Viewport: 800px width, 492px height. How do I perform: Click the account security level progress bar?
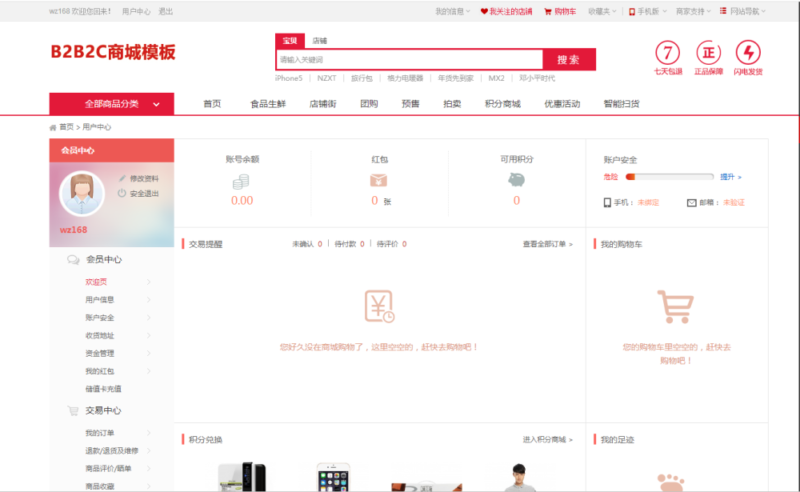pyautogui.click(x=669, y=177)
